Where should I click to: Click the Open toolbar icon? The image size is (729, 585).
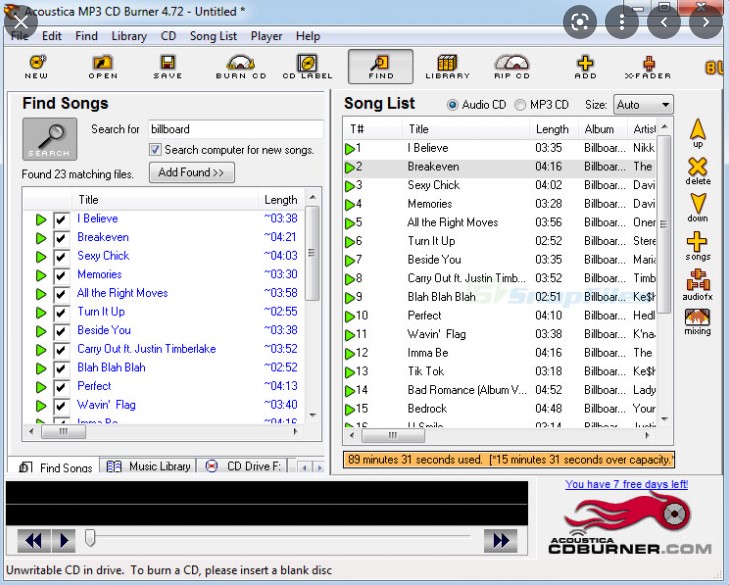pos(103,66)
